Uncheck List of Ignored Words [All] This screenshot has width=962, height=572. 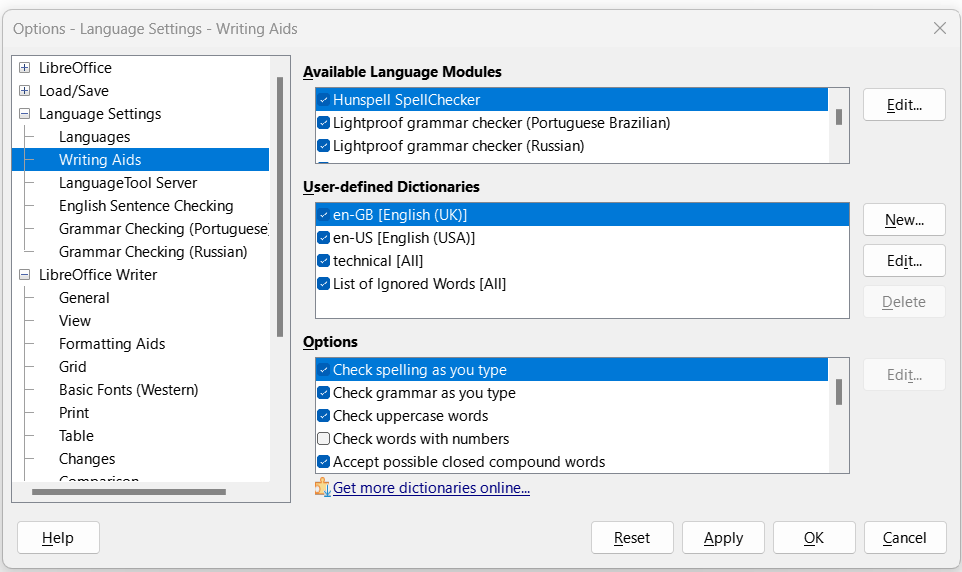324,284
